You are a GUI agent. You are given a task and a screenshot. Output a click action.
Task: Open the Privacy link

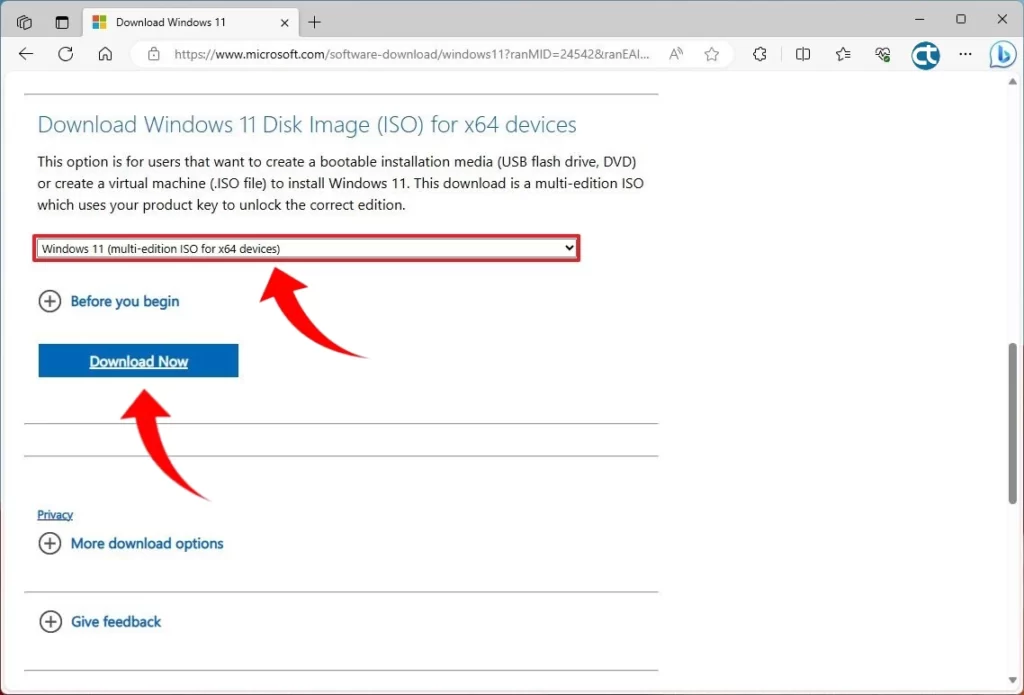55,515
